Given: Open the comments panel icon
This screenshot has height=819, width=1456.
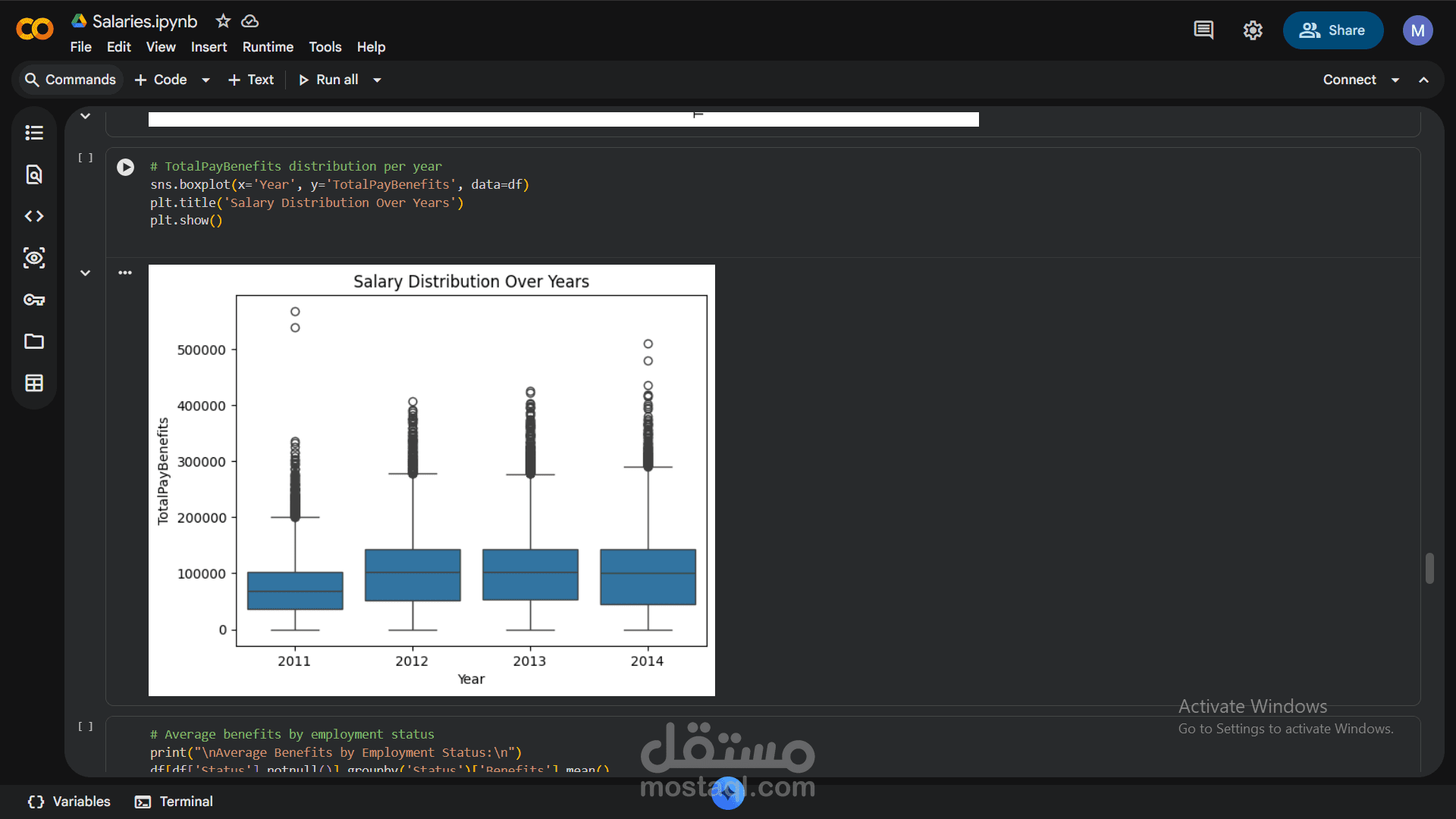Looking at the screenshot, I should (1203, 30).
